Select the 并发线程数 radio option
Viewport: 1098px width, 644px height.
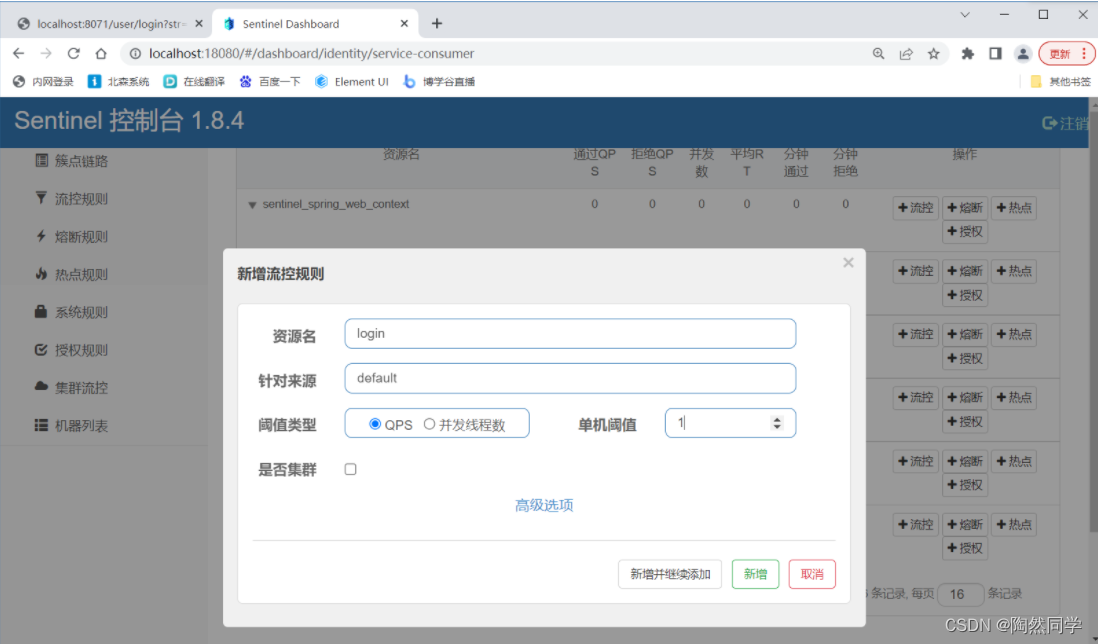coord(429,424)
